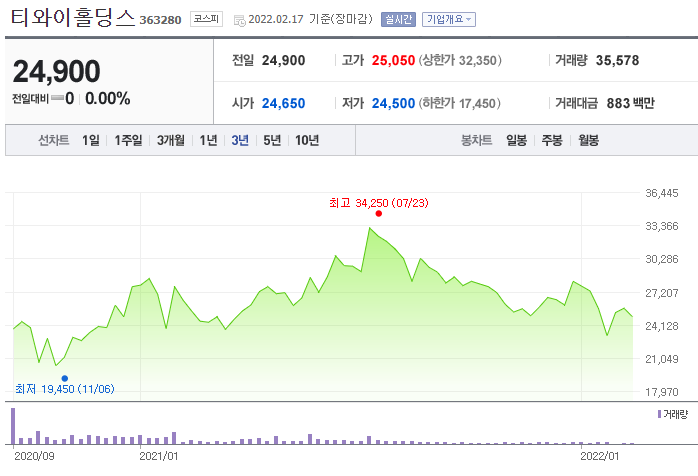Image resolution: width=698 pixels, height=476 pixels.
Task: Switch to the 1년 line chart
Action: pos(208,141)
